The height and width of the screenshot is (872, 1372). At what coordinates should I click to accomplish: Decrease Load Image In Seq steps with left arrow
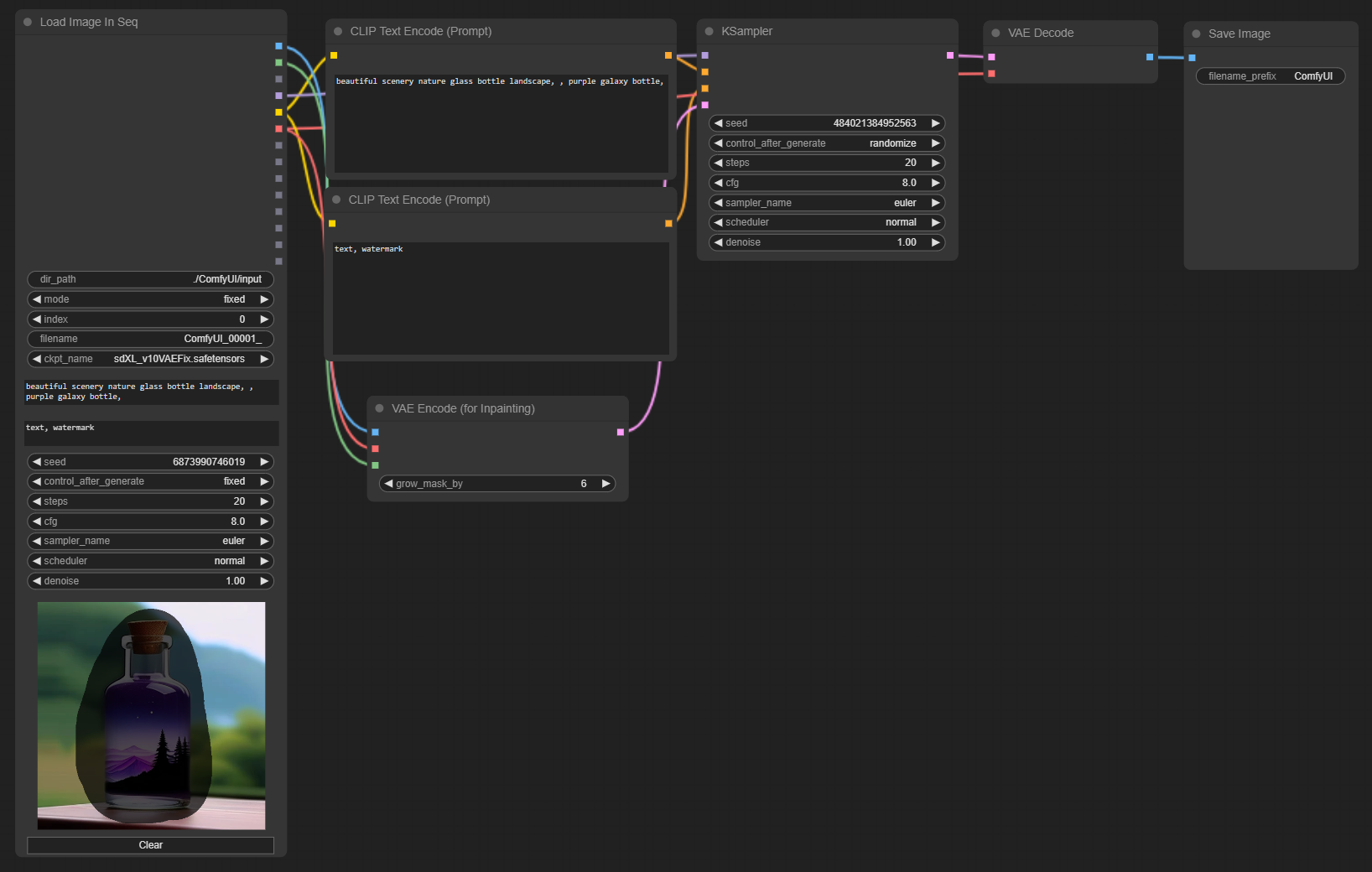37,501
